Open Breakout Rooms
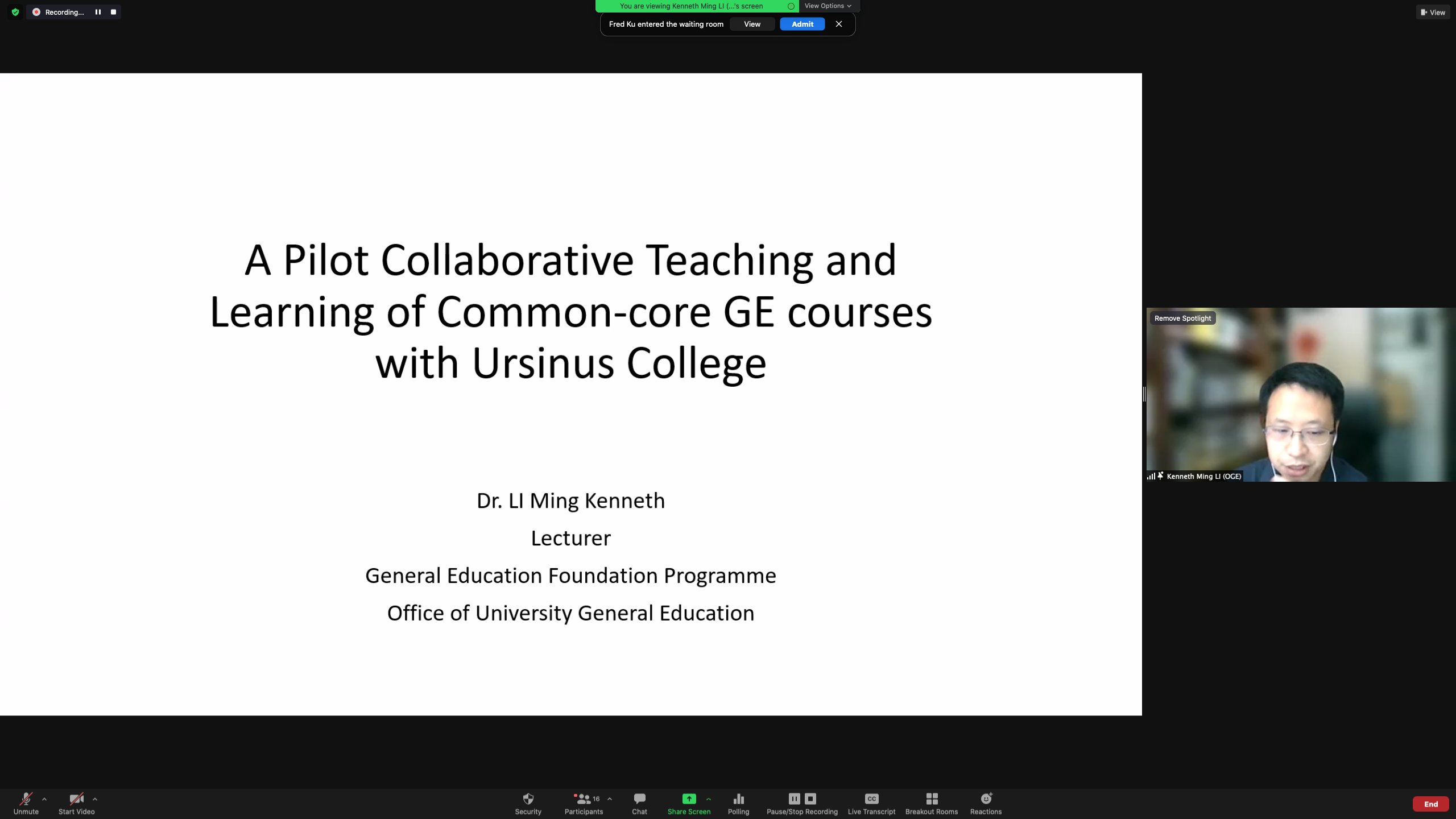Image resolution: width=1456 pixels, height=819 pixels. pos(932,804)
